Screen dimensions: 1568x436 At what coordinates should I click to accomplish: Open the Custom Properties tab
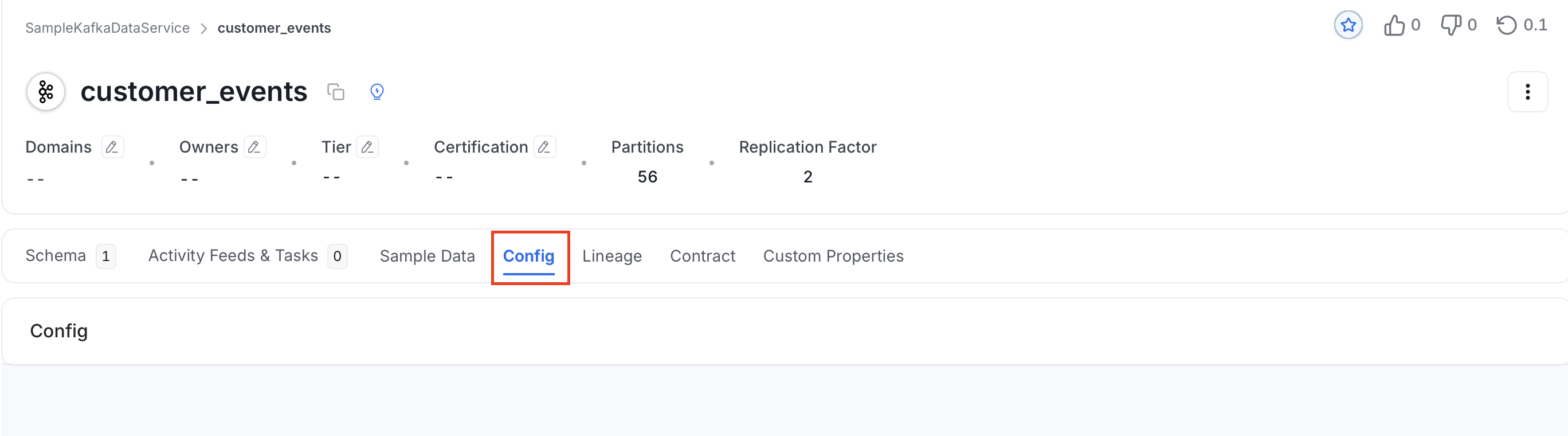click(x=833, y=256)
